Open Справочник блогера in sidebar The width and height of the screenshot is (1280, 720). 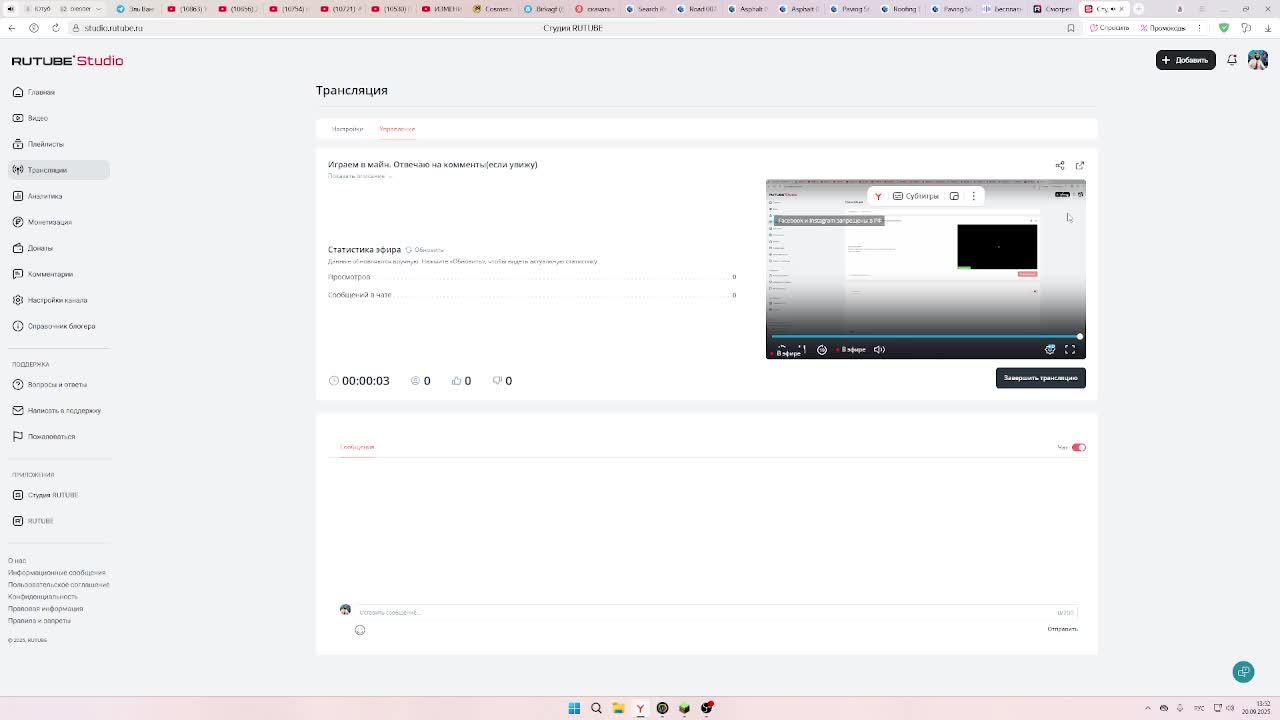[58, 326]
